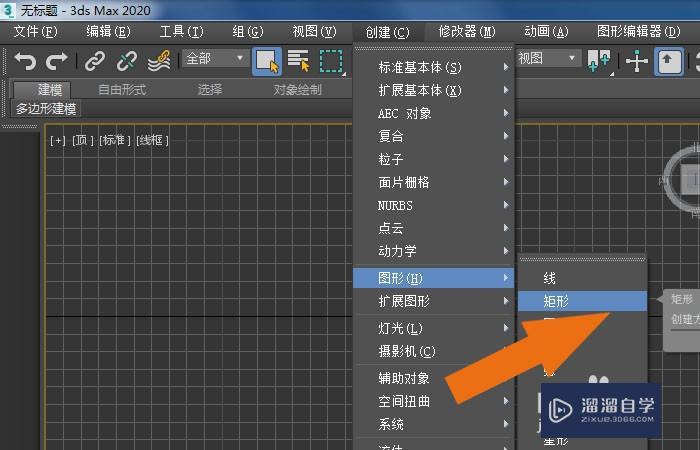This screenshot has width=700, height=450.
Task: Expand the 点云 submenu
Action: [433, 228]
